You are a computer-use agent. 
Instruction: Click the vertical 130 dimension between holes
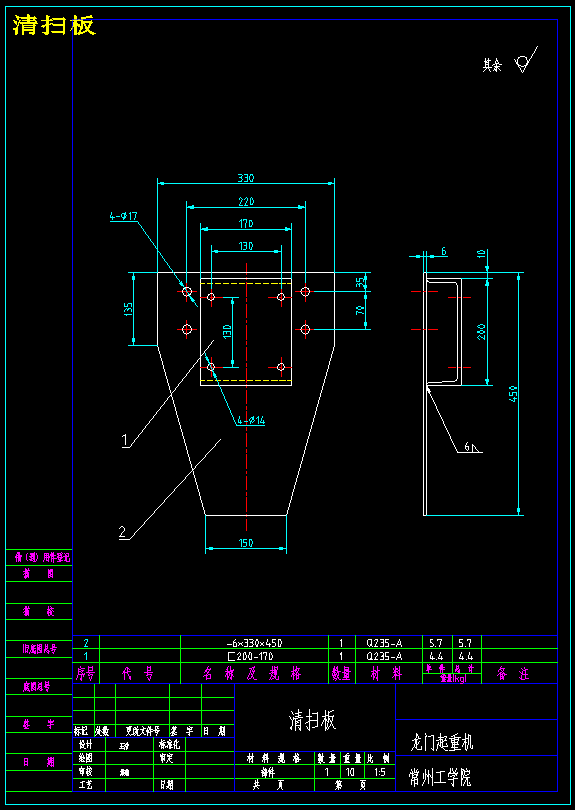coord(226,332)
